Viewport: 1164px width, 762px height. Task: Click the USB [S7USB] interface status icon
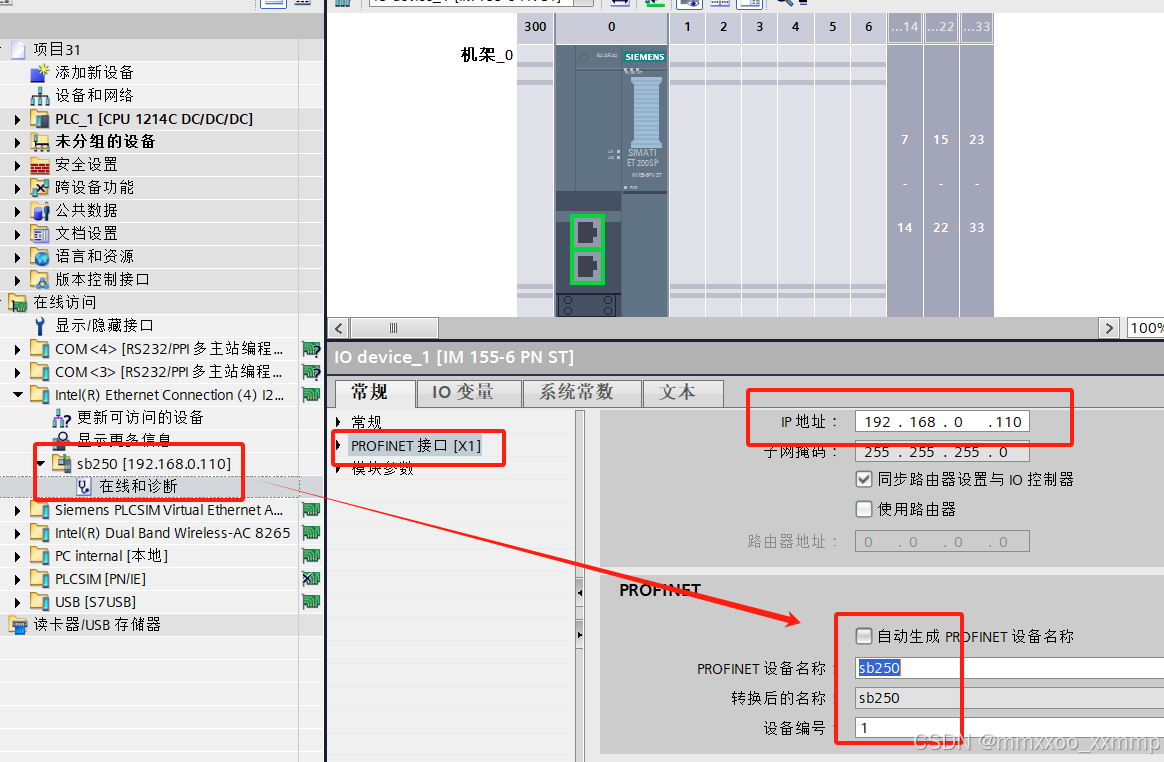point(312,602)
